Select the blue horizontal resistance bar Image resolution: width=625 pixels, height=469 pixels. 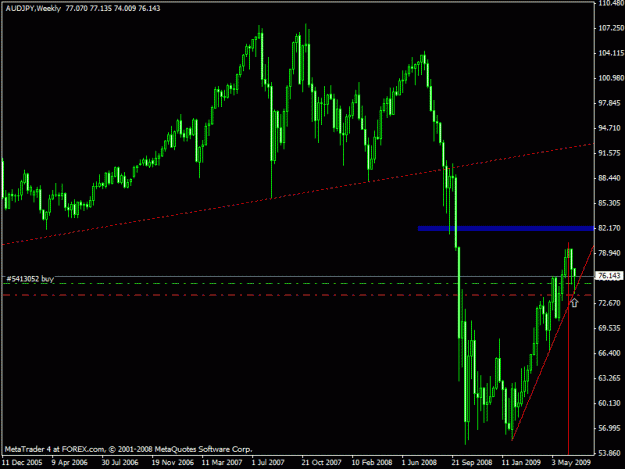point(506,228)
